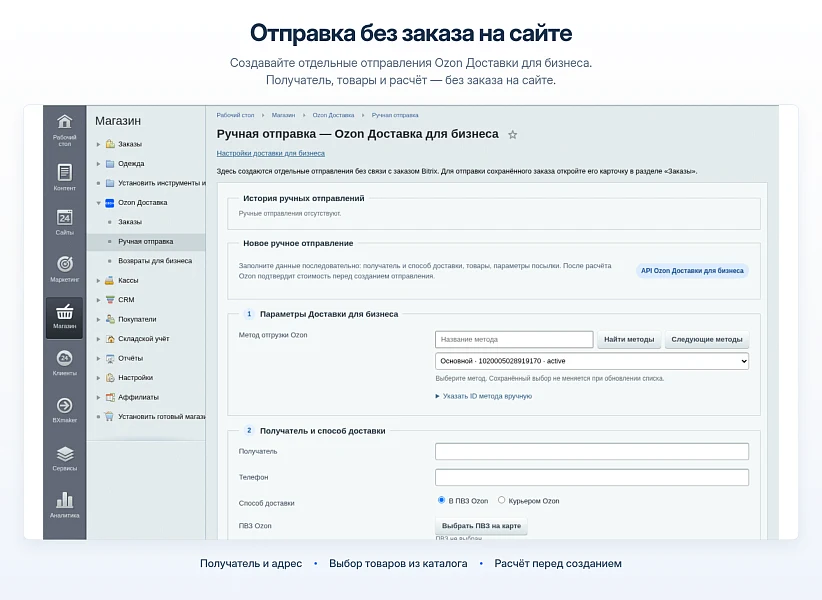This screenshot has width=822, height=600.
Task: Add page to favorites with star
Action: 513,135
